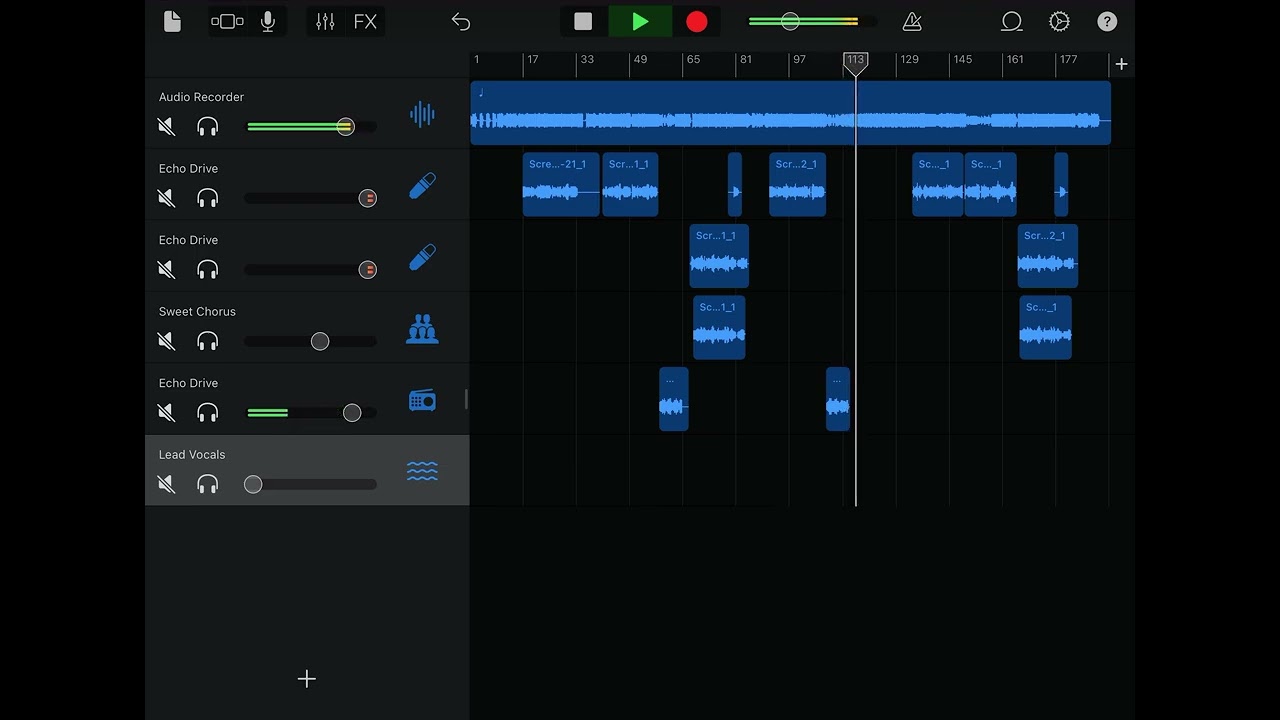The width and height of the screenshot is (1280, 720).
Task: Start recording with the red button
Action: coord(697,21)
